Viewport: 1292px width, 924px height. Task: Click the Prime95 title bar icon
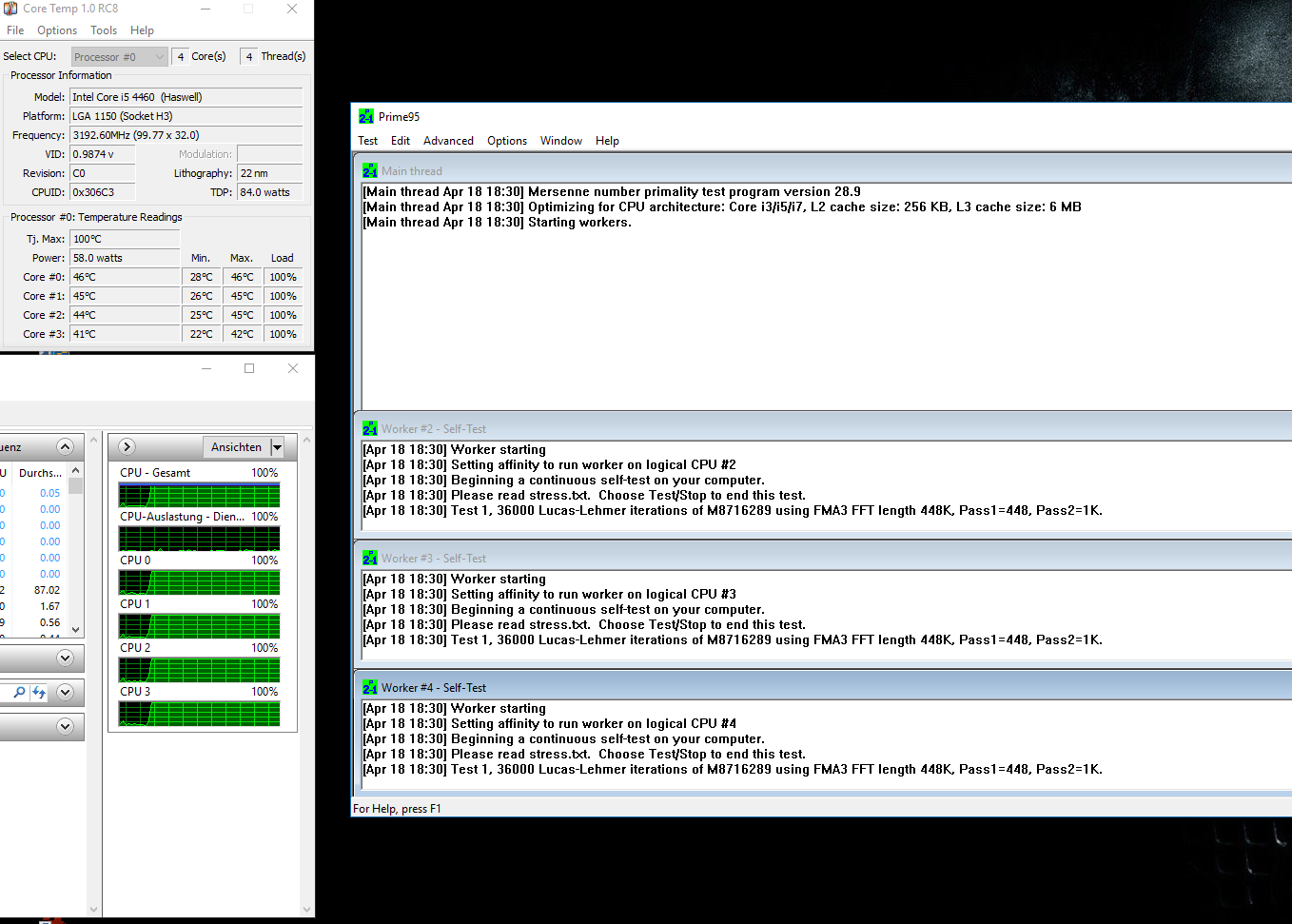(366, 116)
